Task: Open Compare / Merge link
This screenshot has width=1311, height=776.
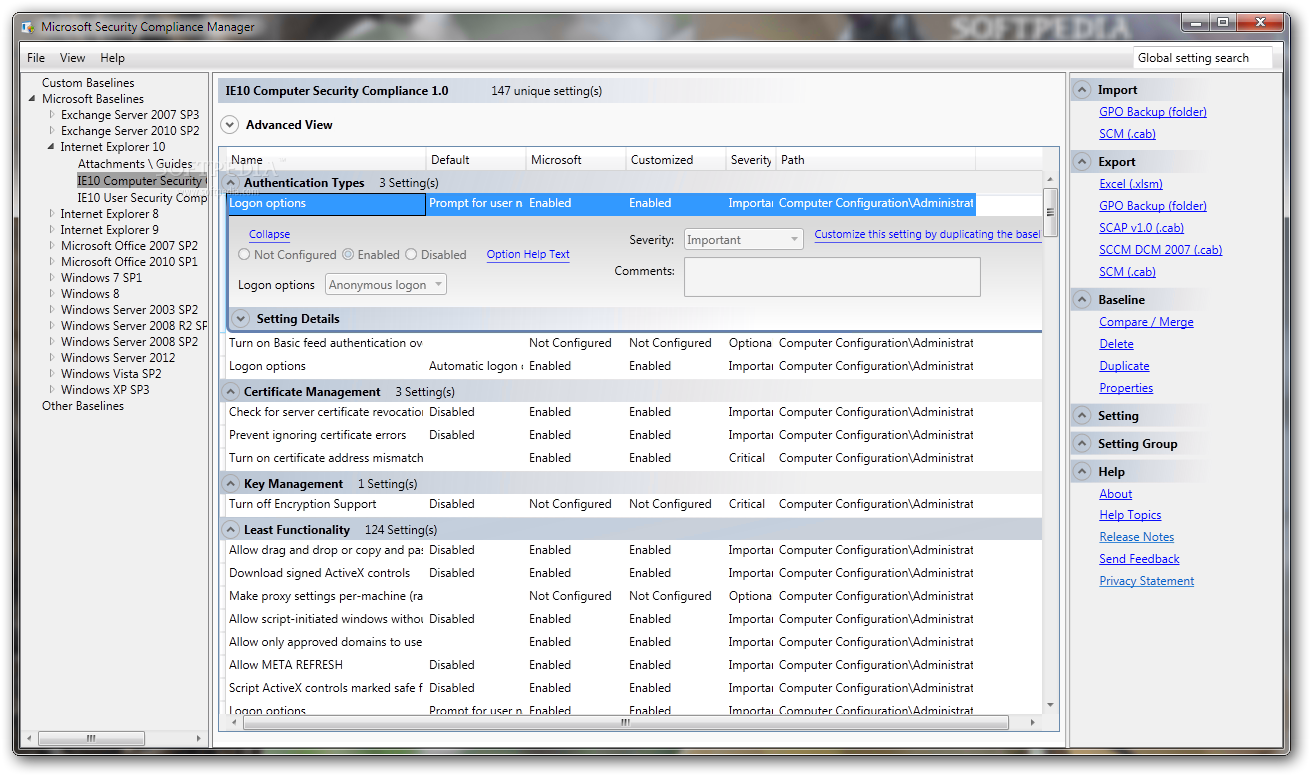Action: click(x=1146, y=322)
